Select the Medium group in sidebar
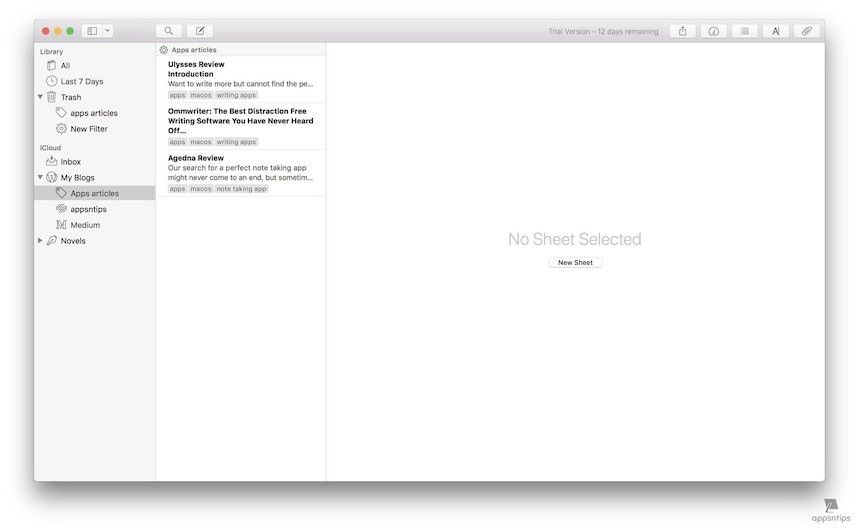 (x=85, y=225)
